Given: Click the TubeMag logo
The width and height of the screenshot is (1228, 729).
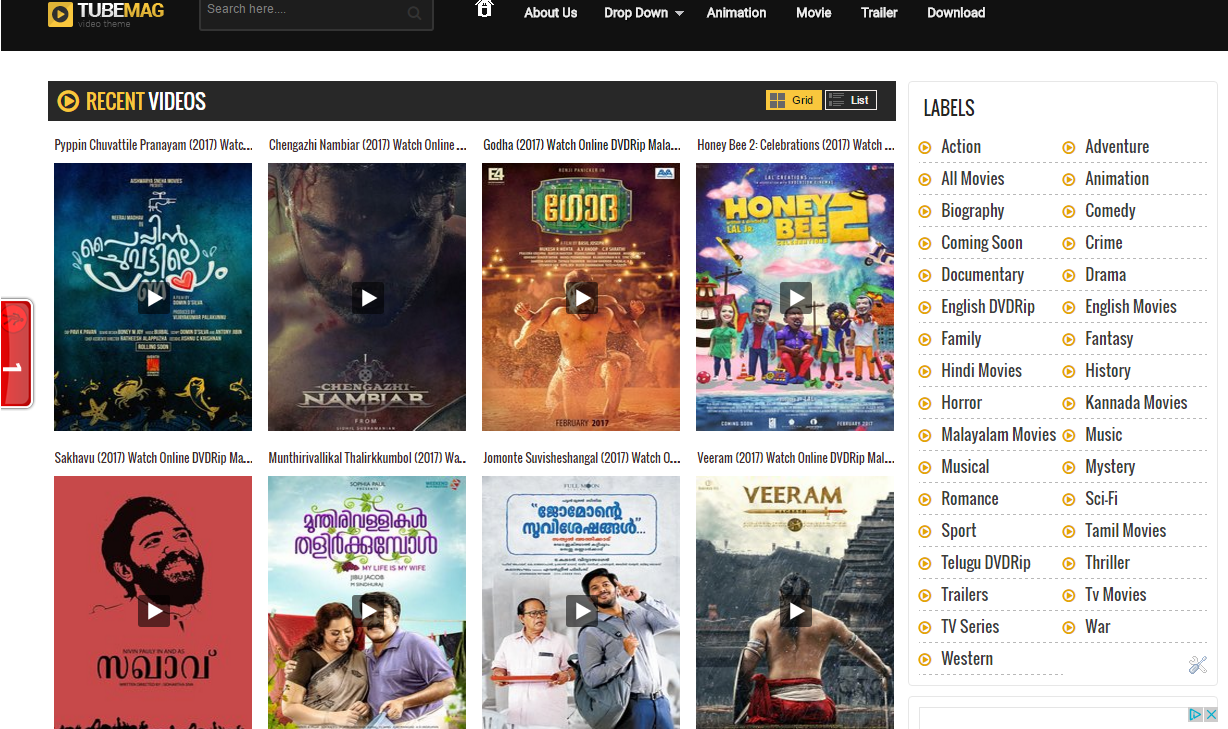Looking at the screenshot, I should (106, 14).
